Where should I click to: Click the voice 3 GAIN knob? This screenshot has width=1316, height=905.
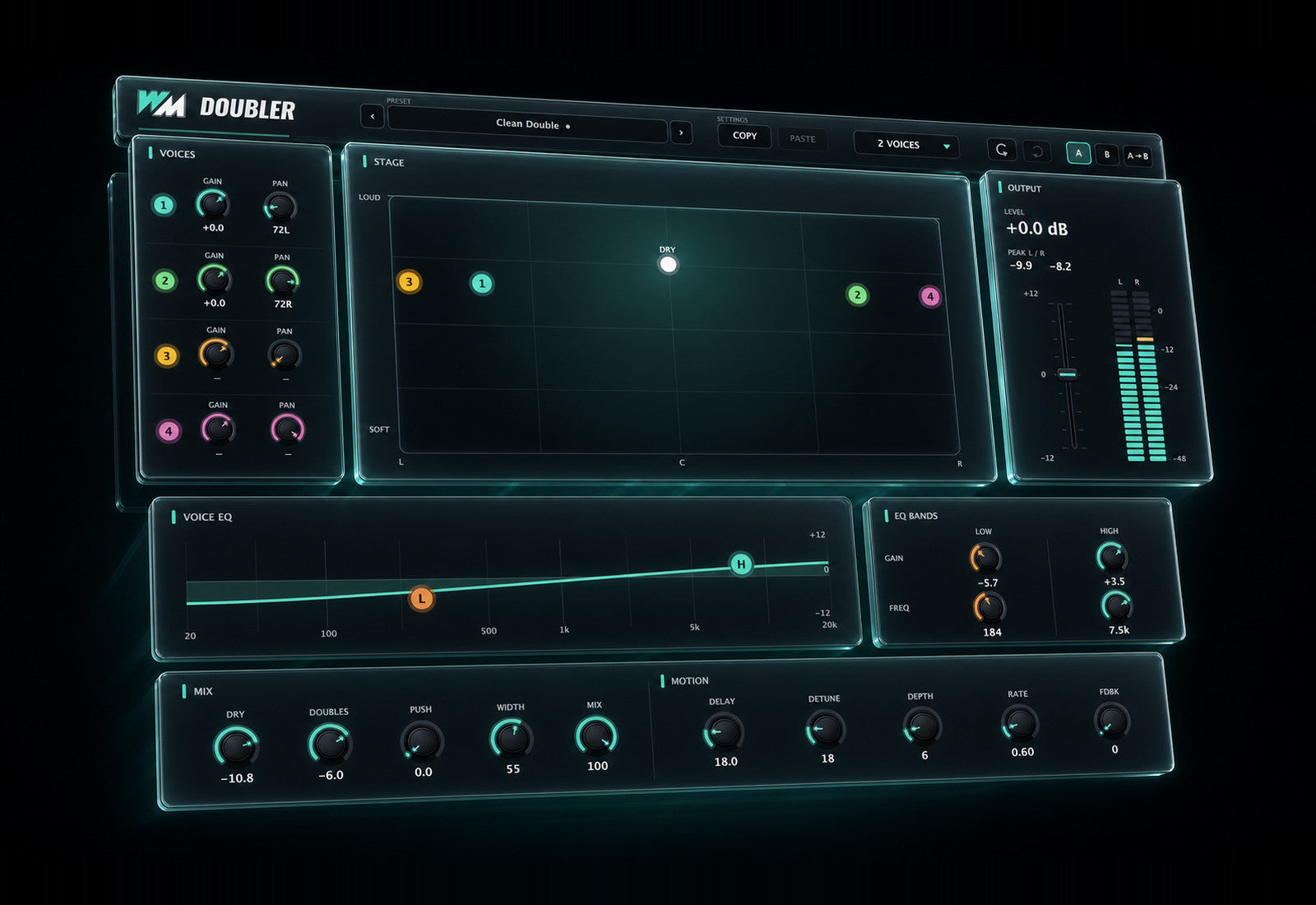(x=216, y=354)
